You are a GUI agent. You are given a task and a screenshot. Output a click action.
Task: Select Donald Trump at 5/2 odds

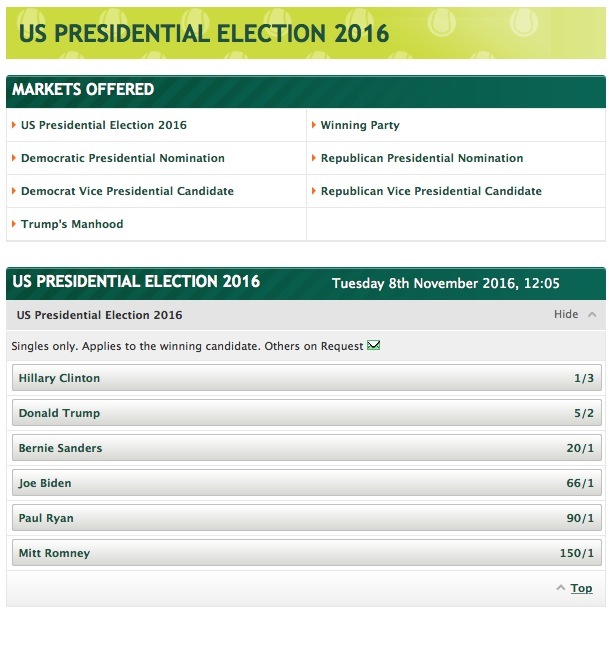click(x=306, y=413)
